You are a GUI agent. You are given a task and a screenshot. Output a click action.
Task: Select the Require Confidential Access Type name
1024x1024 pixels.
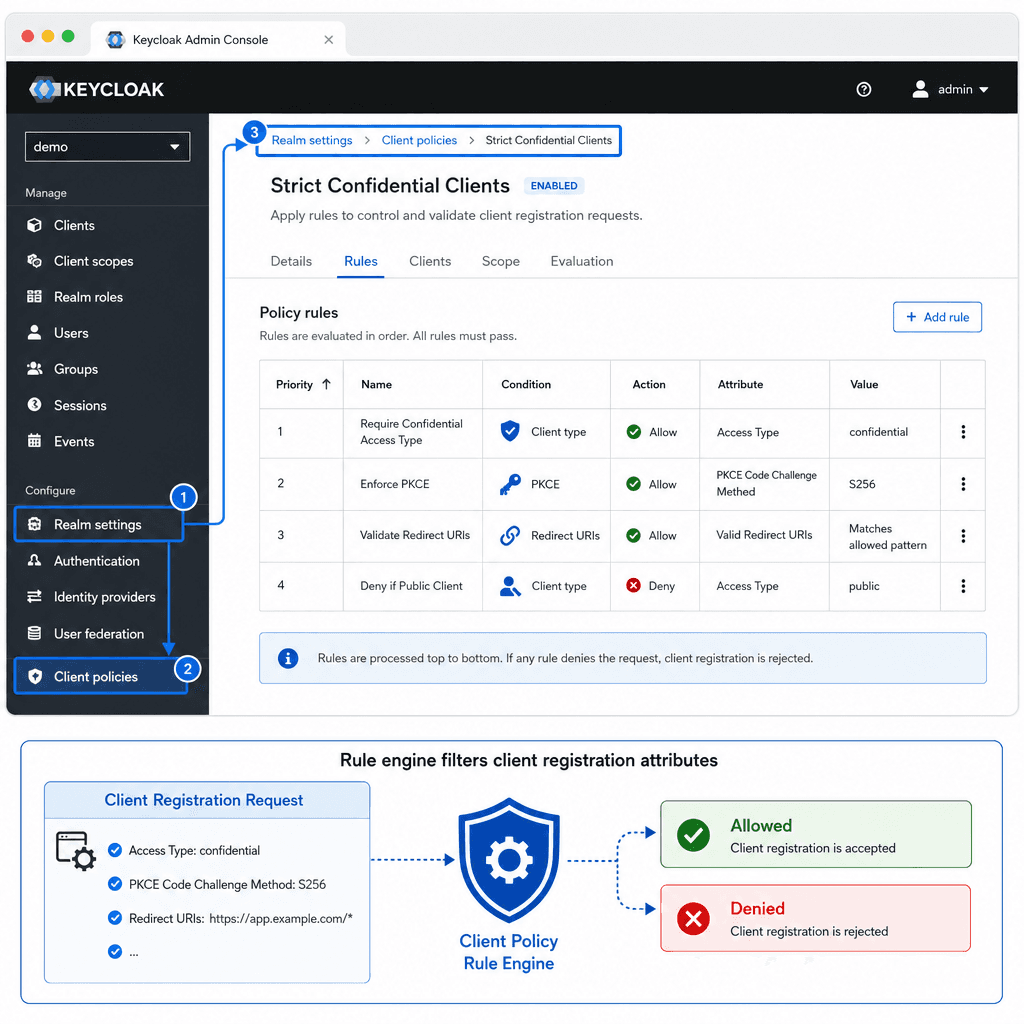[411, 432]
